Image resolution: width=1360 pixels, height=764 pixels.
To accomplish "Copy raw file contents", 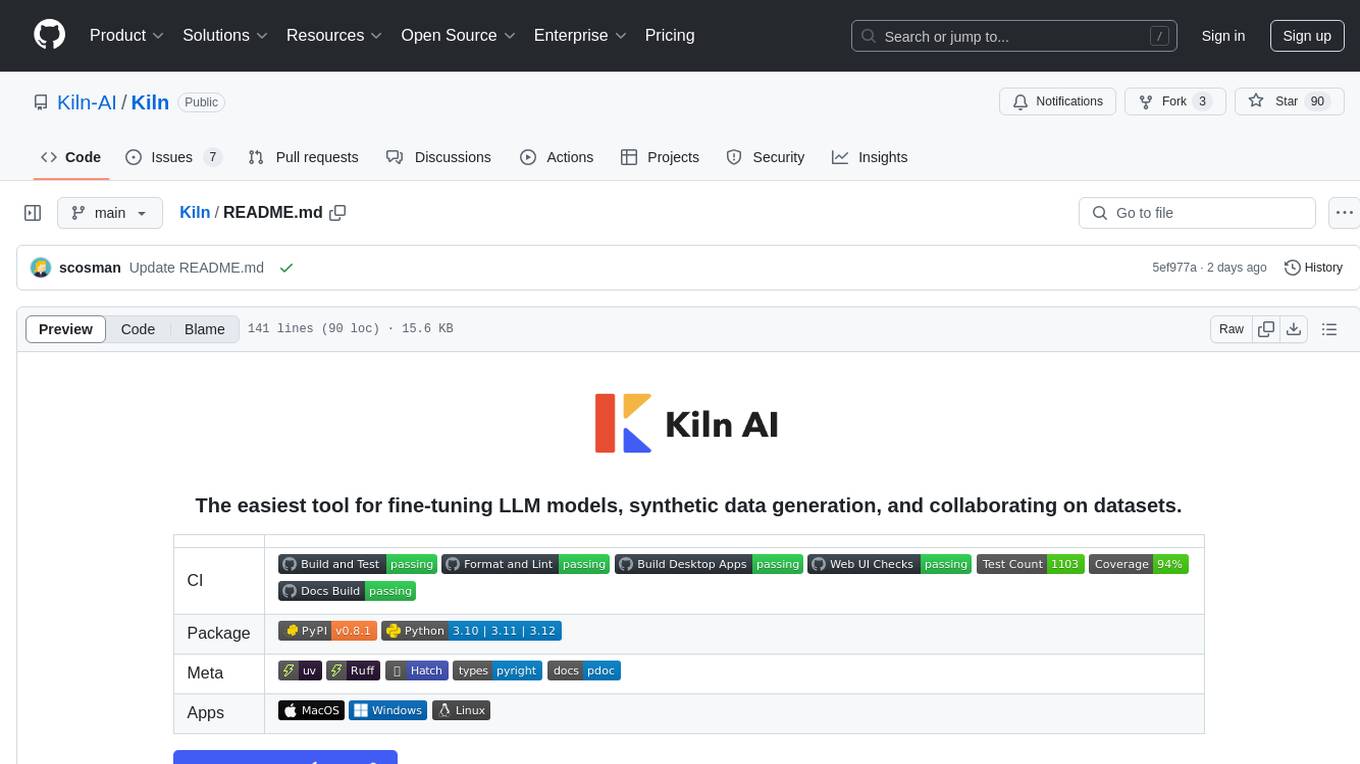I will point(1266,329).
